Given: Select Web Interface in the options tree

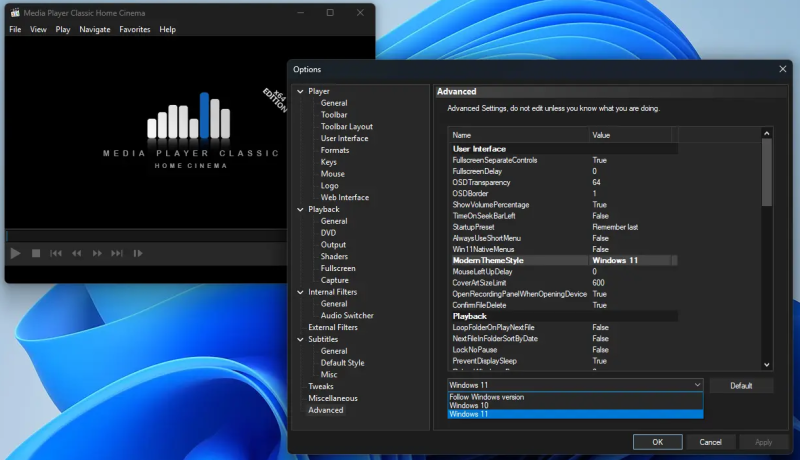Looking at the screenshot, I should tap(344, 197).
